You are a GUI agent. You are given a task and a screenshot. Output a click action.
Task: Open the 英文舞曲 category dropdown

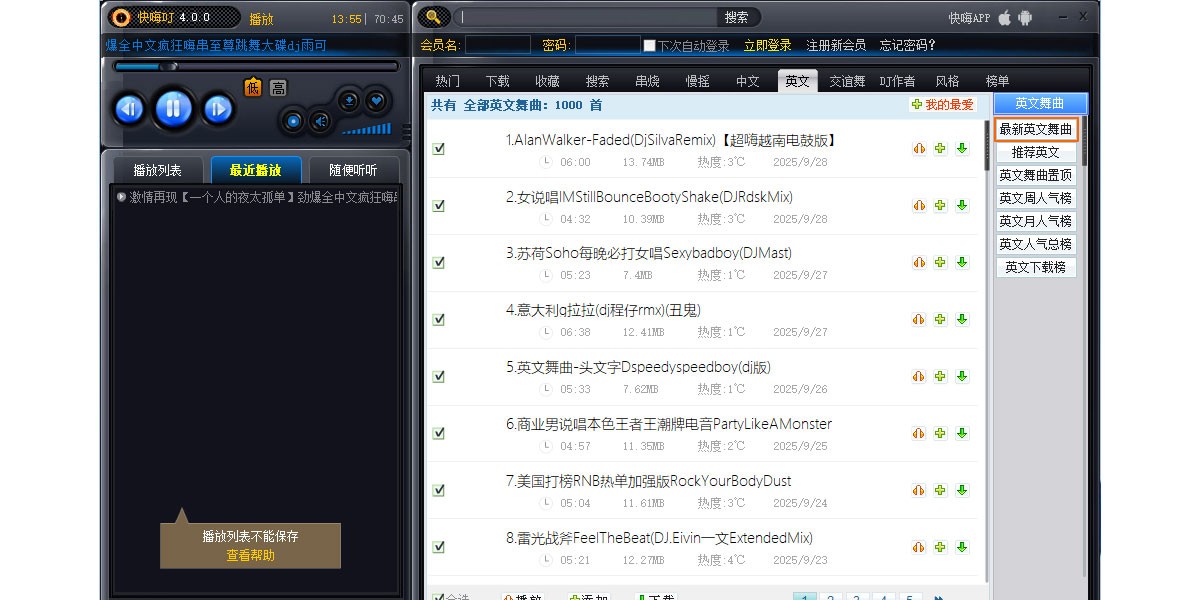pos(1036,102)
